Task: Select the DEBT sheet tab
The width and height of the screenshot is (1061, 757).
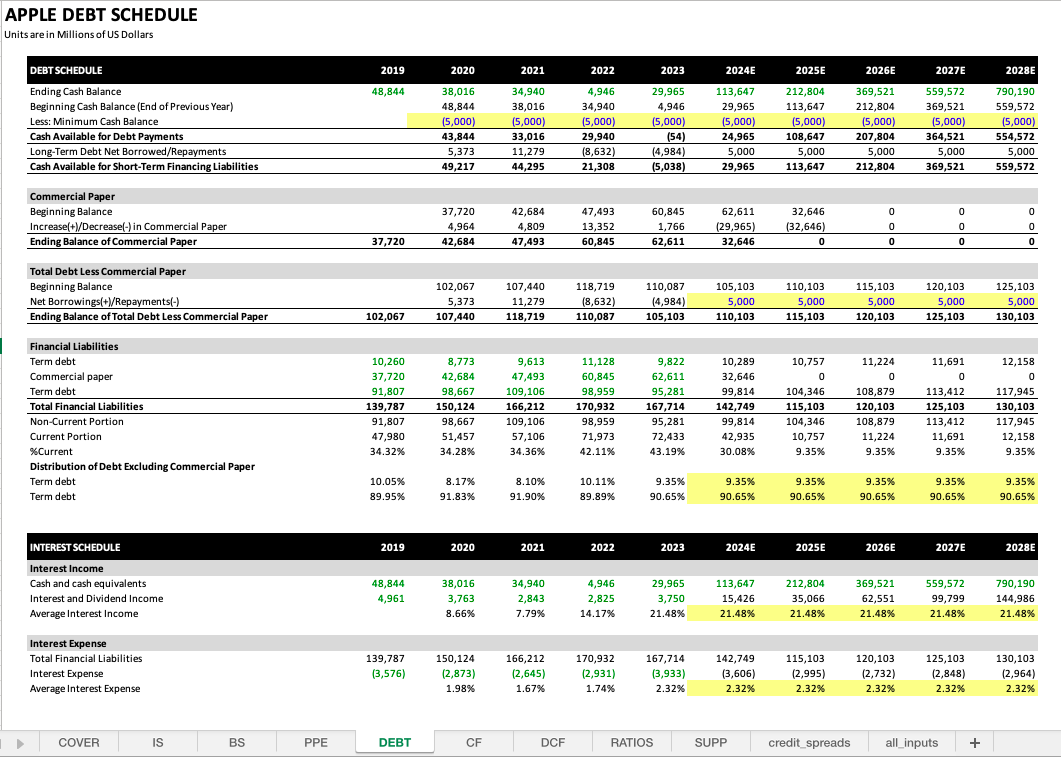Action: 394,742
